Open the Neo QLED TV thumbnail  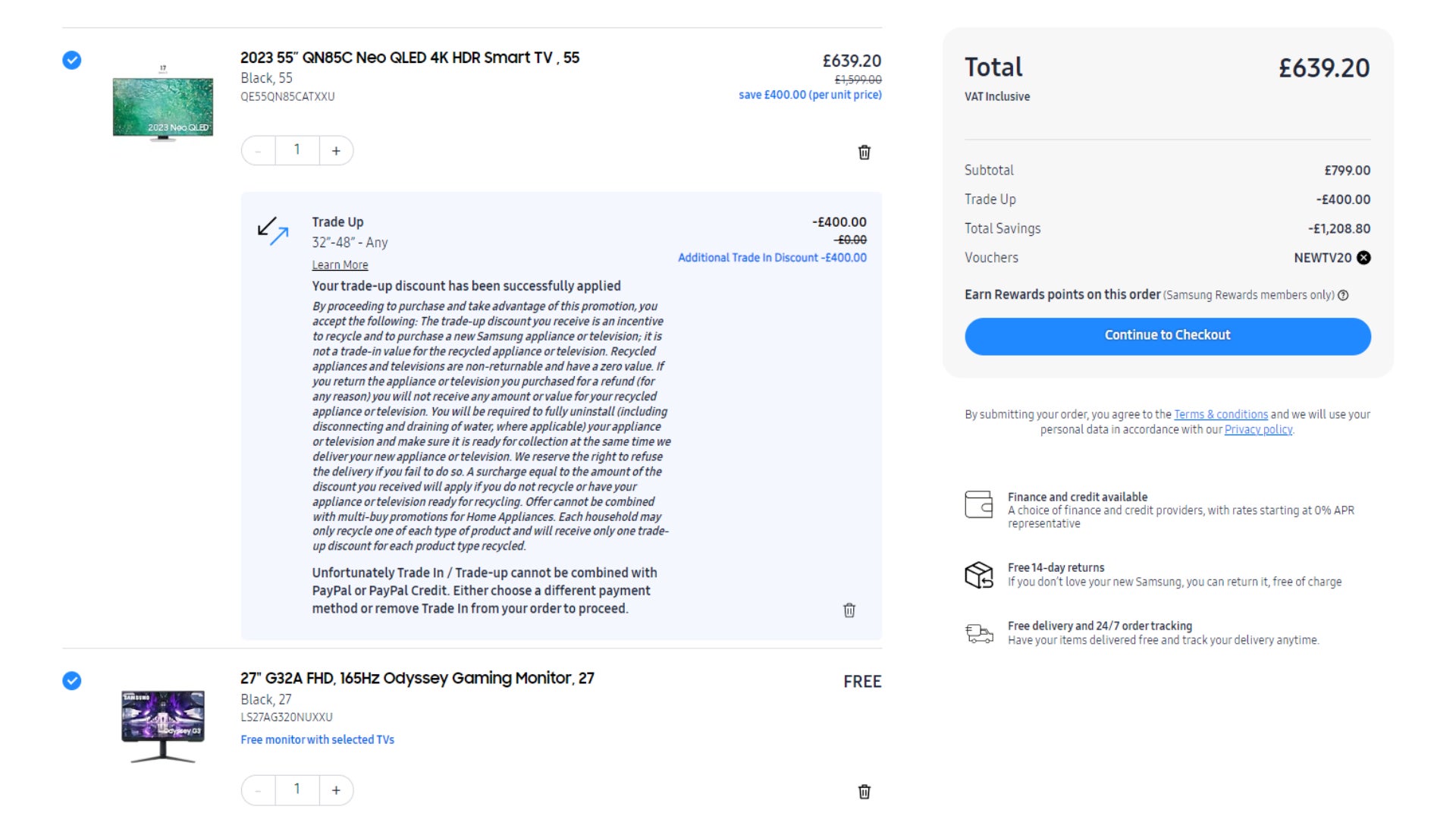coord(162,106)
